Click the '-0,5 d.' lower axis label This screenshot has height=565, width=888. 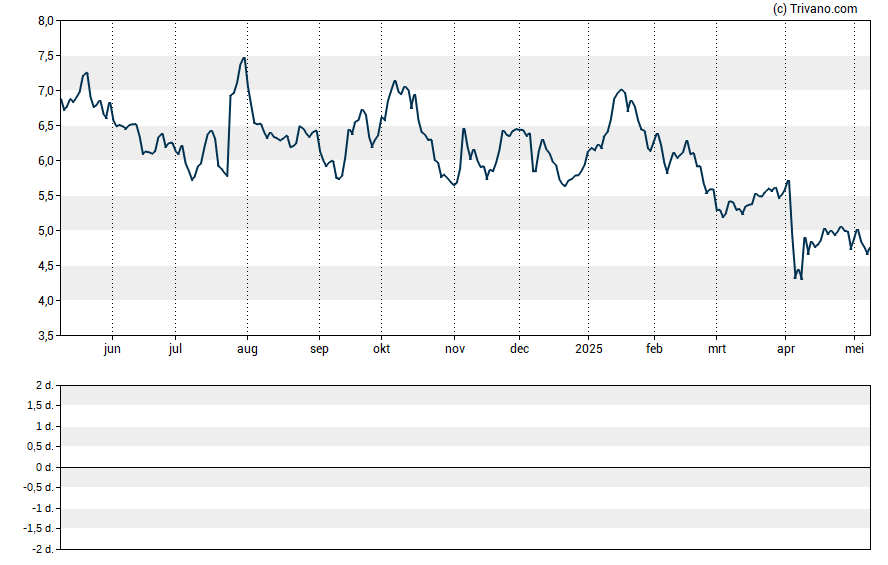click(38, 487)
